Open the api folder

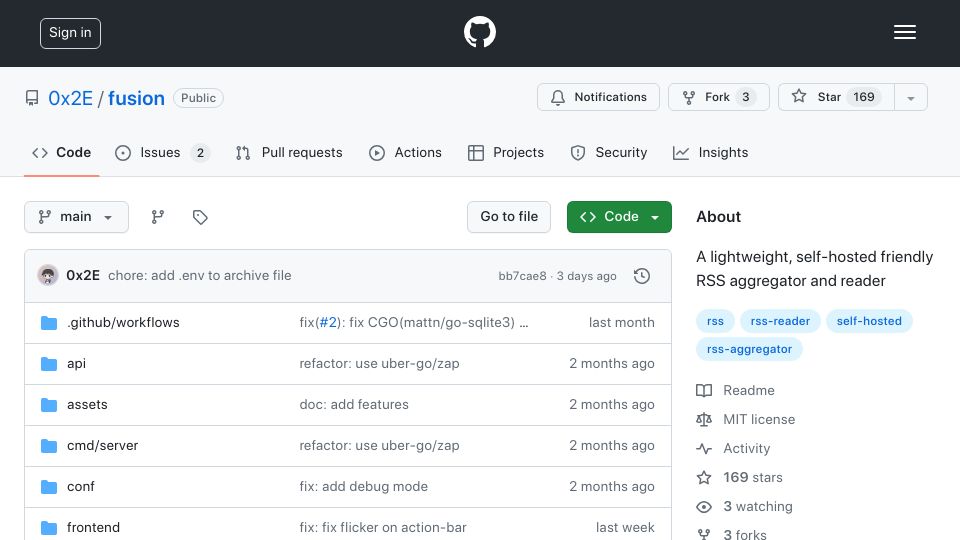click(76, 364)
